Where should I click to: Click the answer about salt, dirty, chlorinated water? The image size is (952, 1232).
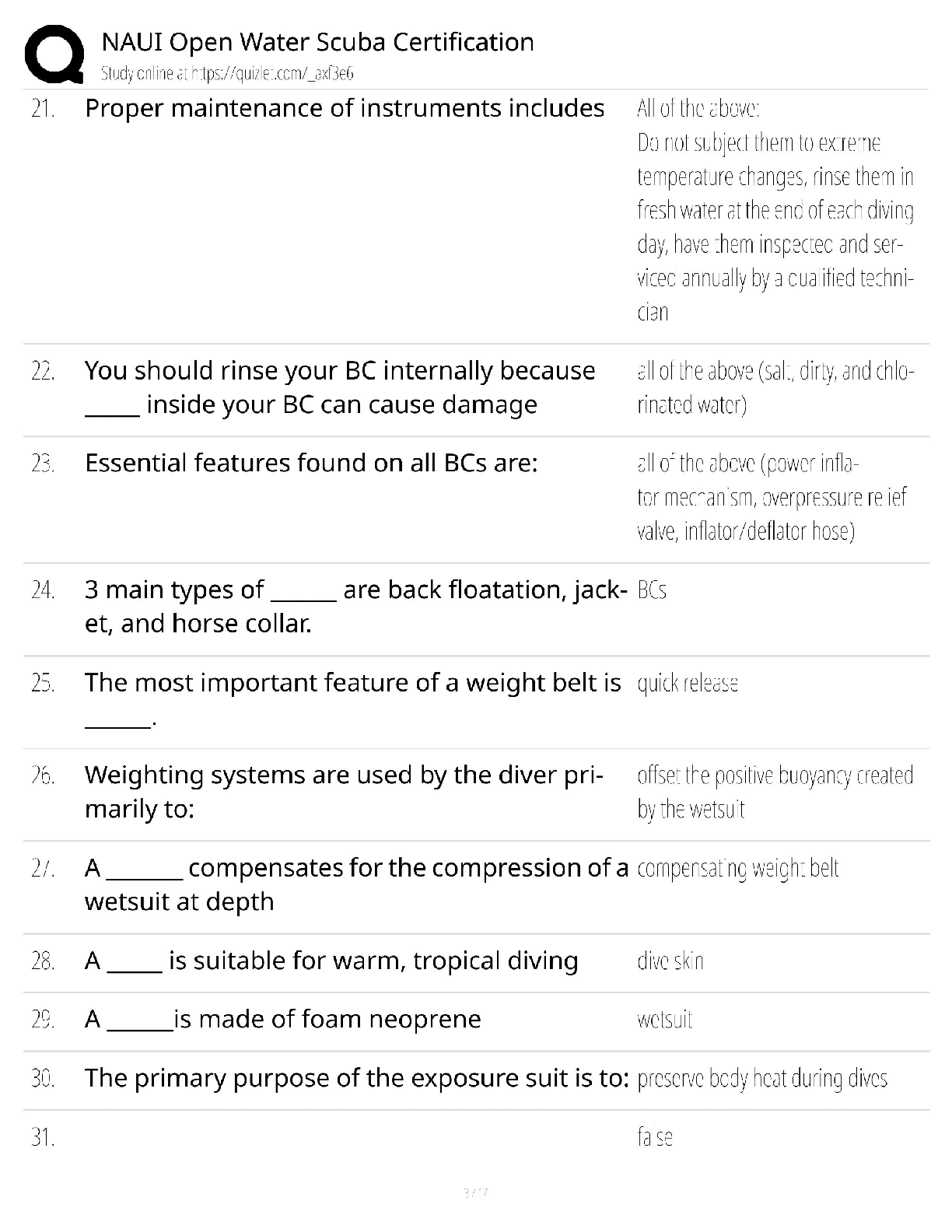click(x=775, y=387)
